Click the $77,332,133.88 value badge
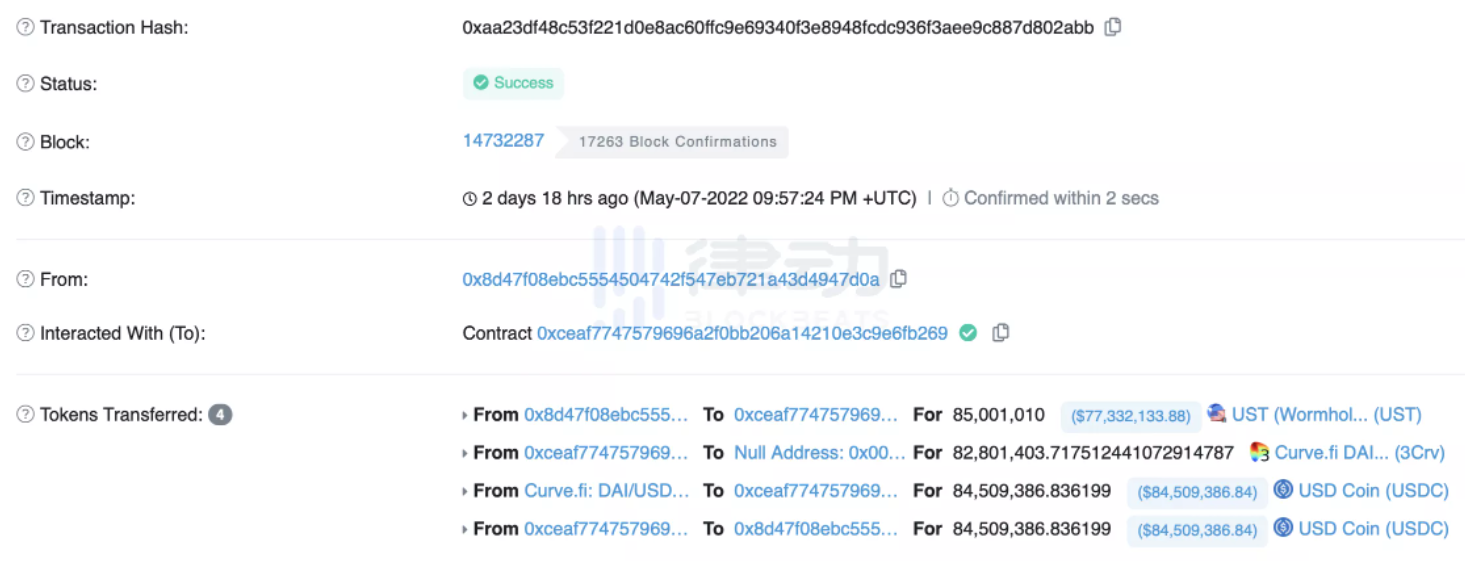 (x=1130, y=416)
